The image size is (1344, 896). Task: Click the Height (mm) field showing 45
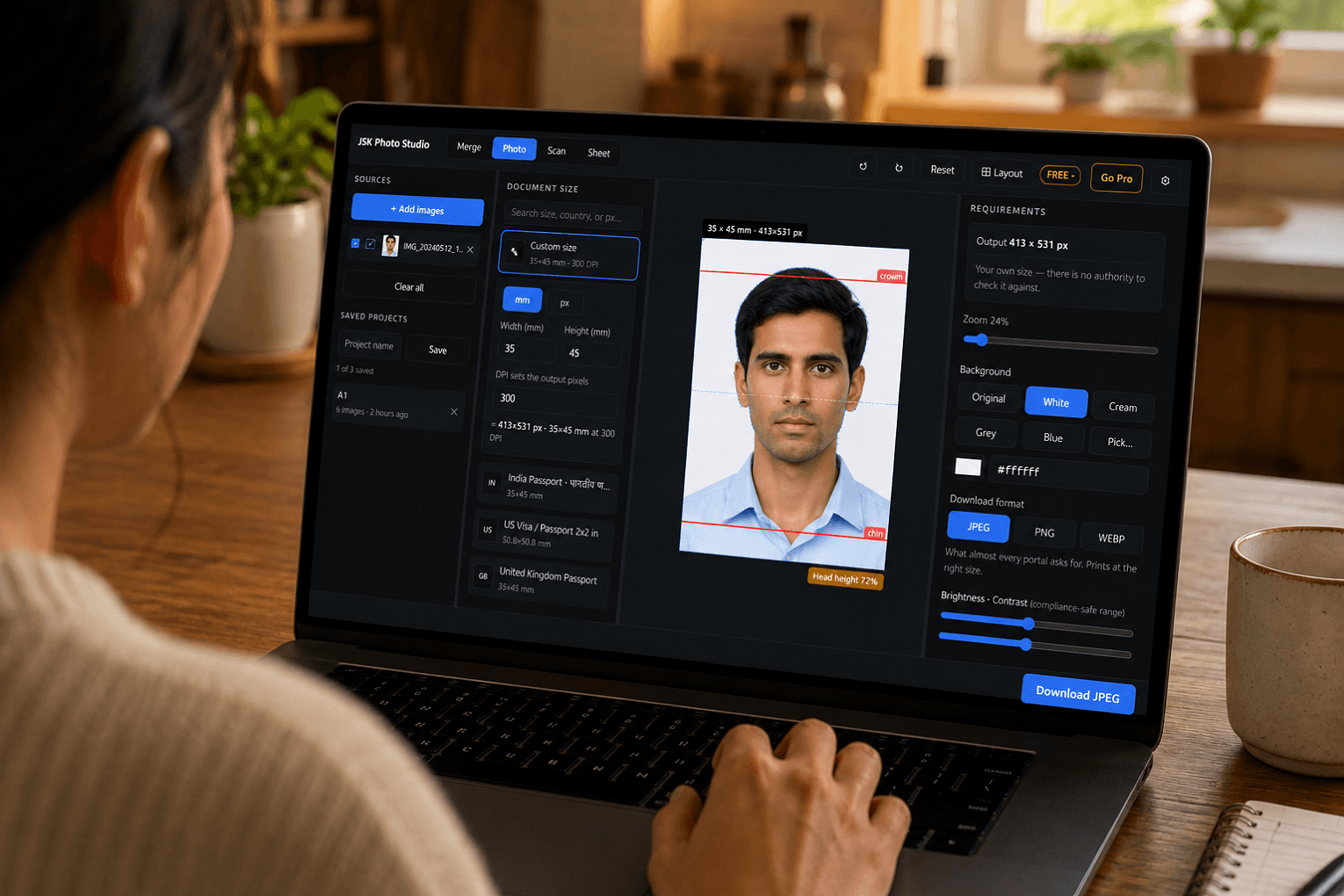pos(593,354)
